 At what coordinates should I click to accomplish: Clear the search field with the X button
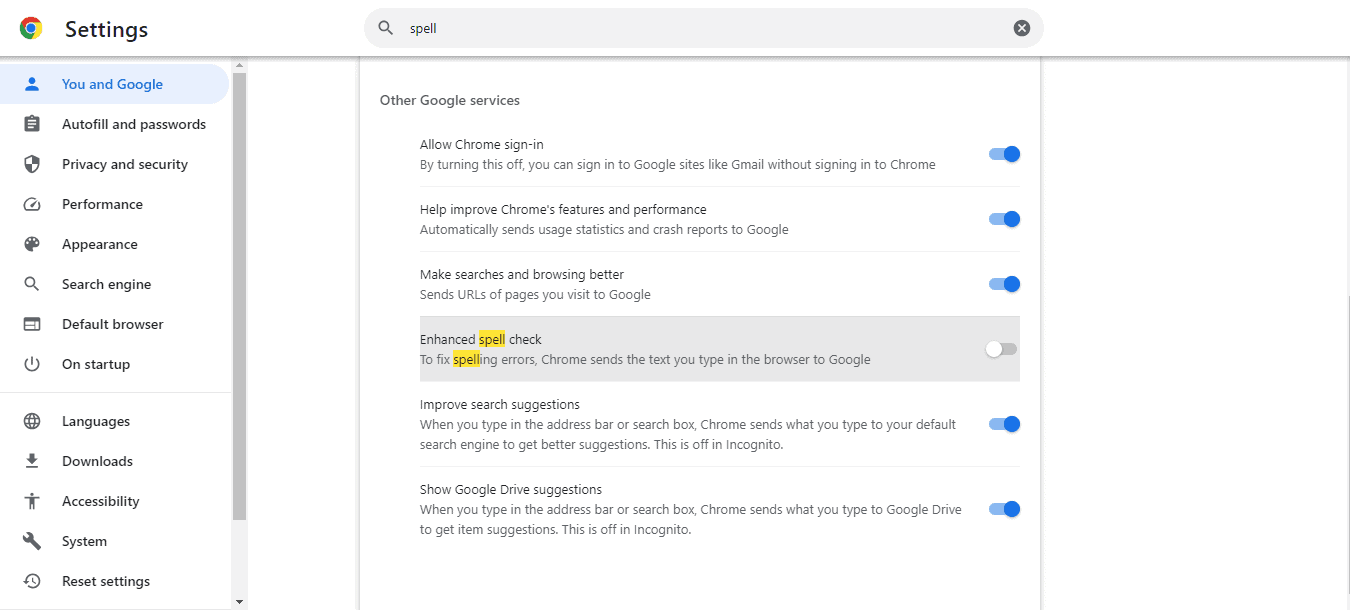(x=1021, y=27)
